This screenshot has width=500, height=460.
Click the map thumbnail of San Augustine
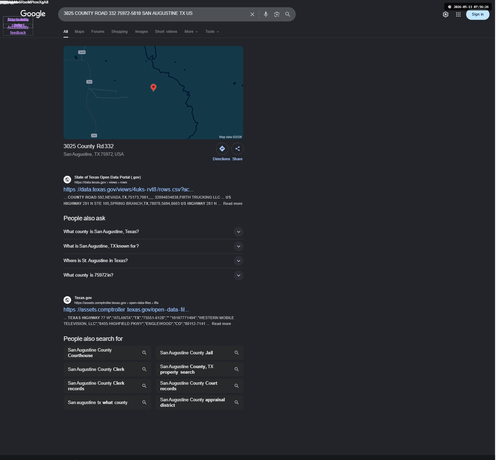pos(153,93)
